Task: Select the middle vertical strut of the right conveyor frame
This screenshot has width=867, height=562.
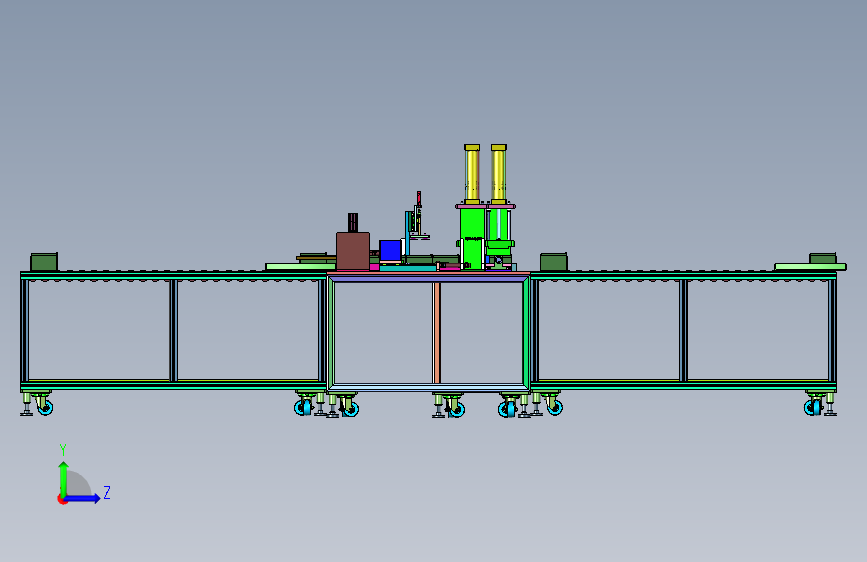Action: 683,330
